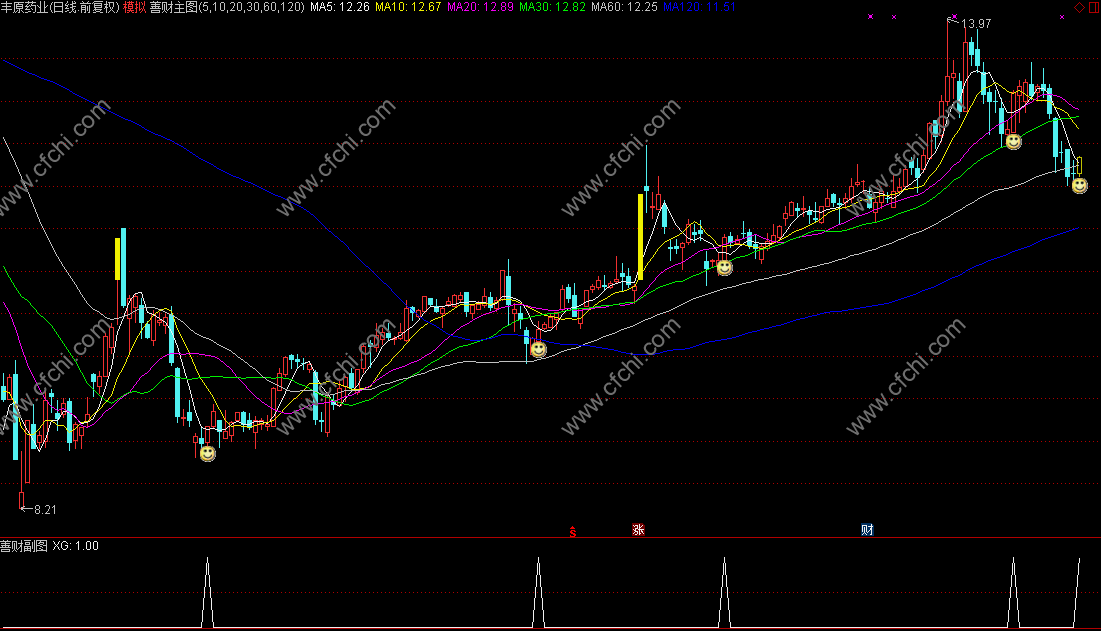
Task: Click the 善财副图 sub-indicator name
Action: [x=24, y=546]
